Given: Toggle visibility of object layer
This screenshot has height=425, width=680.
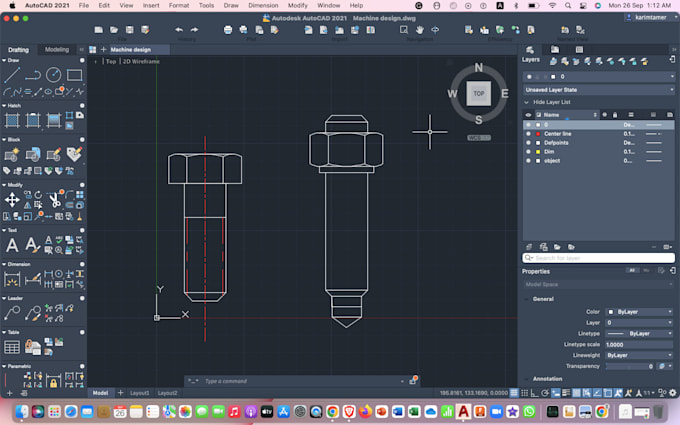Looking at the screenshot, I should point(528,160).
